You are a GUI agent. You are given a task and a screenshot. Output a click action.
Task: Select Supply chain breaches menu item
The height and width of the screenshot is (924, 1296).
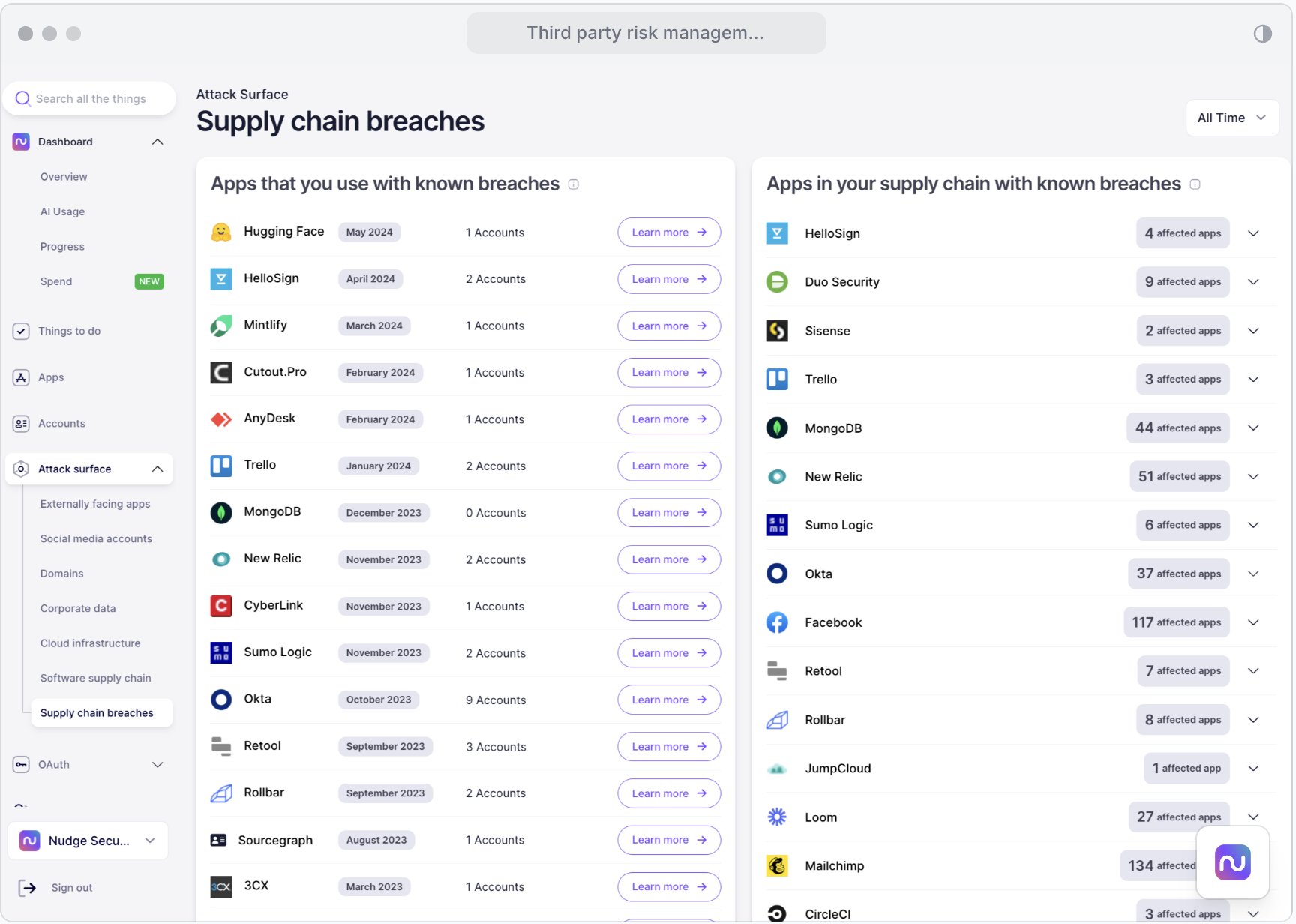click(x=102, y=713)
